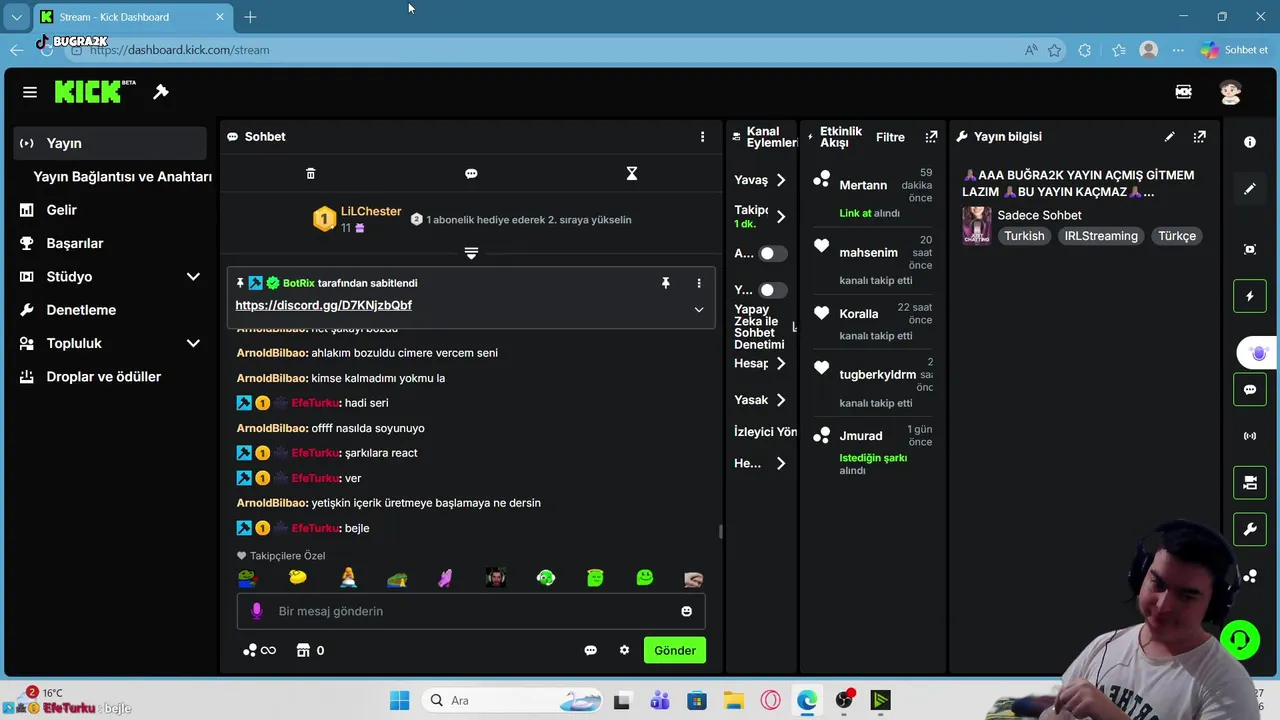Open File Explorer from taskbar
The image size is (1280, 720).
734,700
